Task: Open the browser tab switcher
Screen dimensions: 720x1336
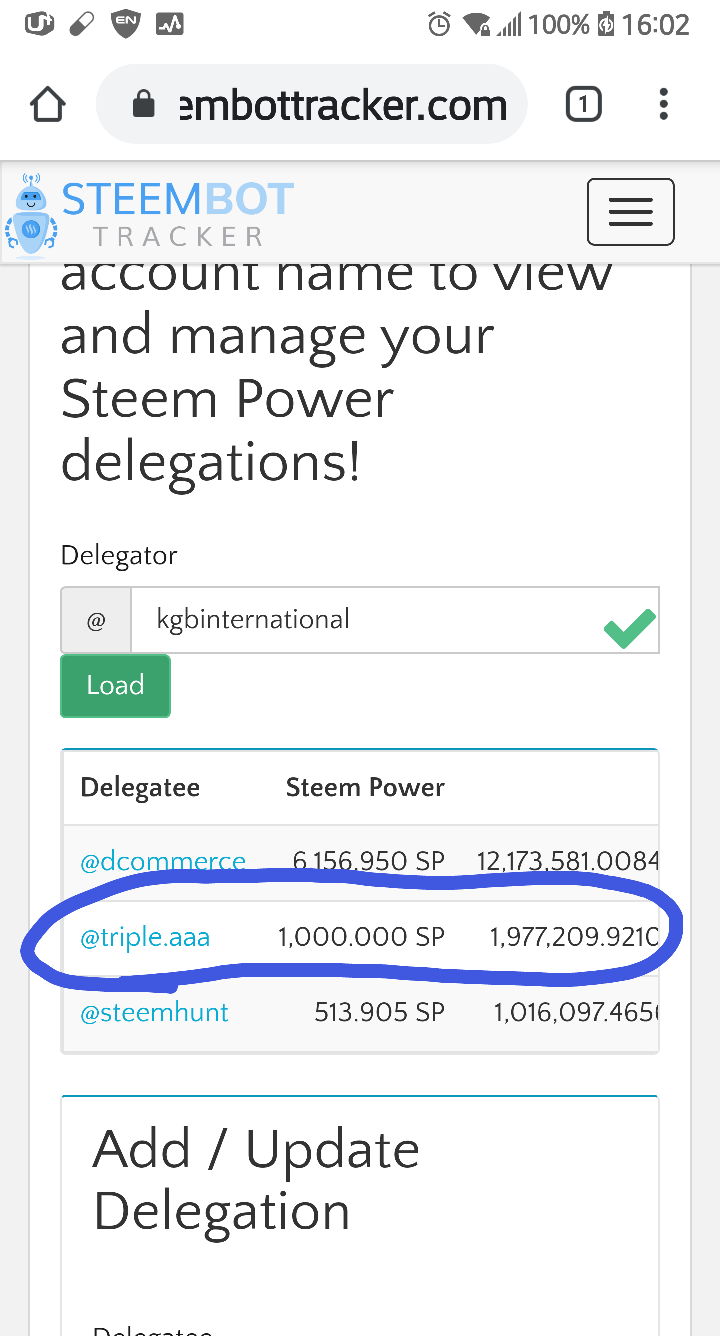Action: (583, 104)
